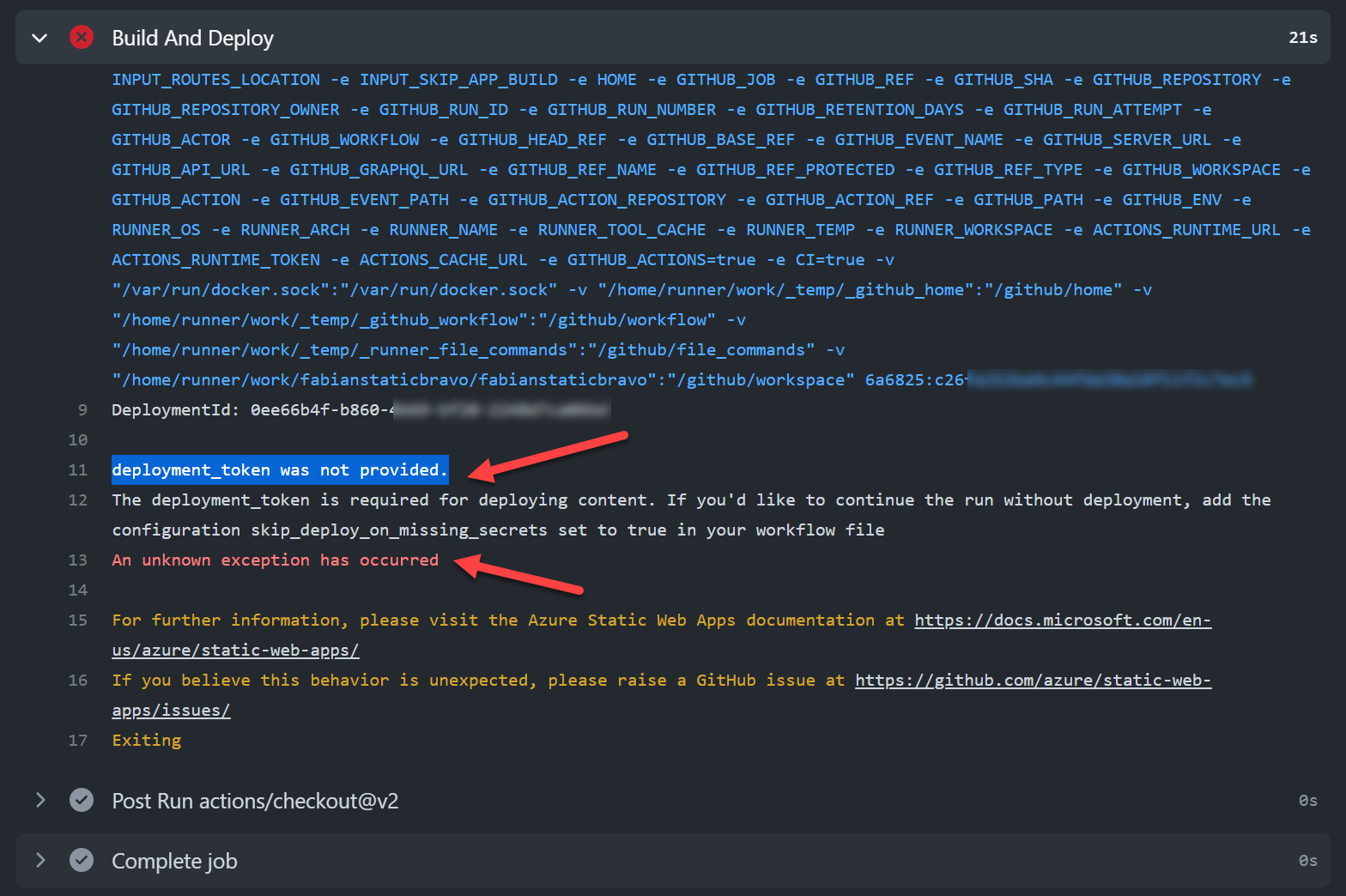This screenshot has width=1346, height=896.
Task: Select log line number 10
Action: [x=78, y=440]
